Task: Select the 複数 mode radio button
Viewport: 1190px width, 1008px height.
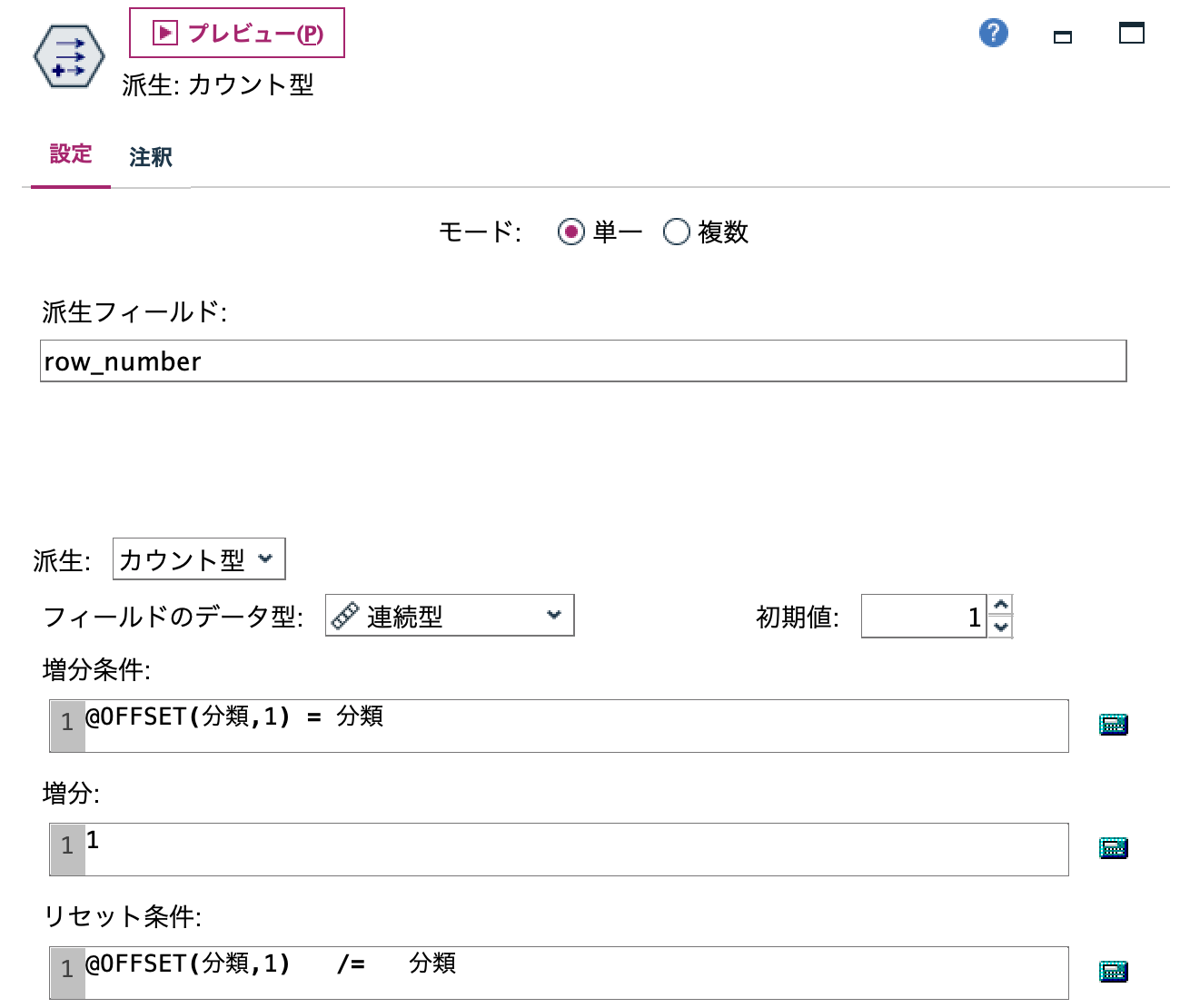Action: 677,232
